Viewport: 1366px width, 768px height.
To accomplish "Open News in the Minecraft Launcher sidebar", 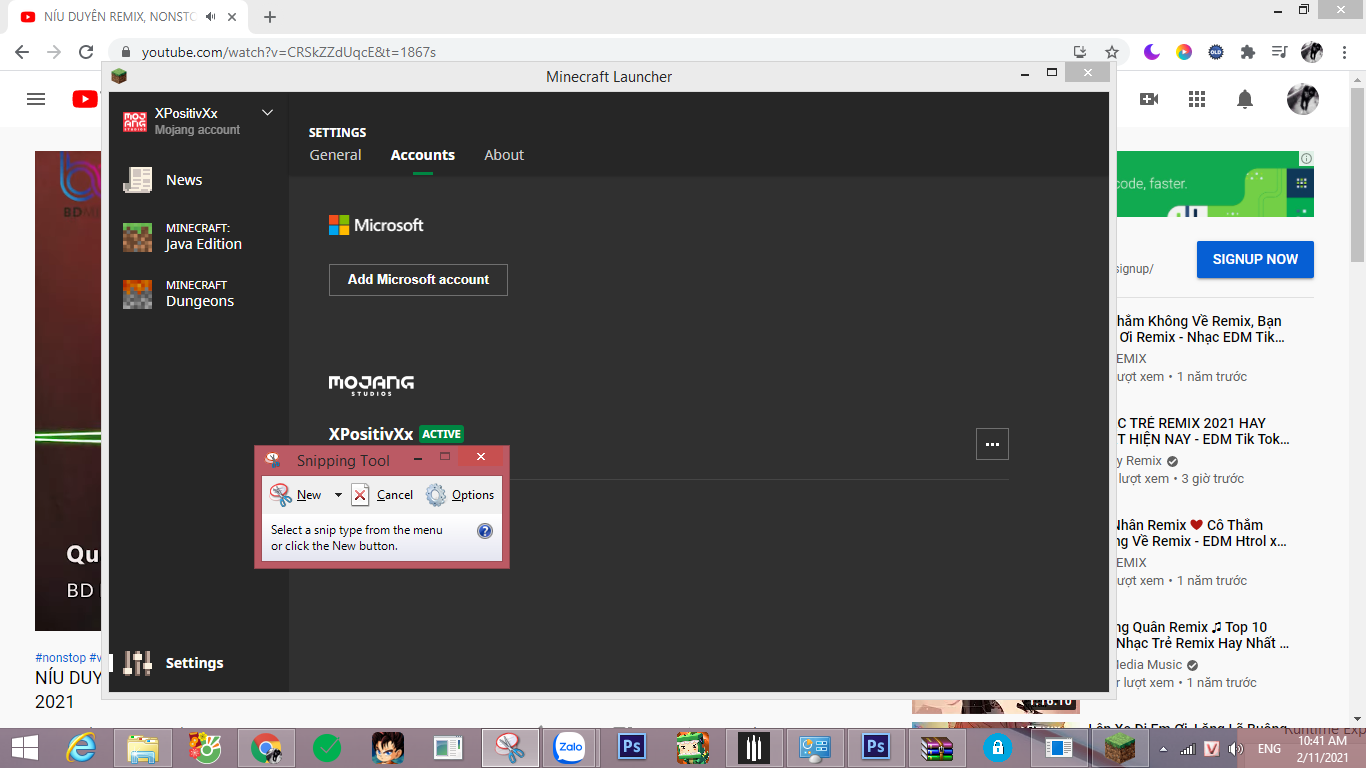I will point(185,180).
